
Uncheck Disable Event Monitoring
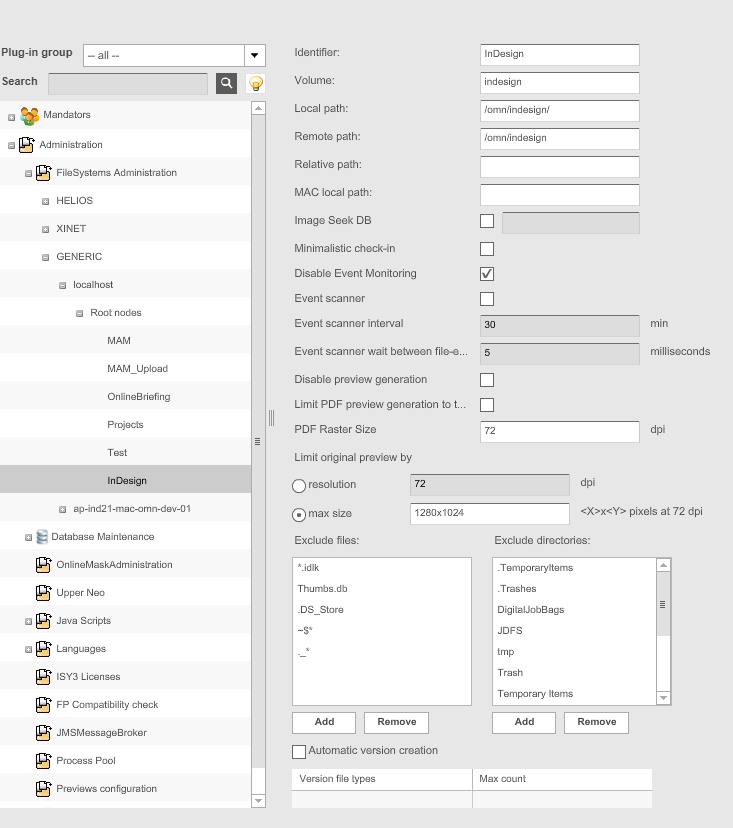coord(487,274)
